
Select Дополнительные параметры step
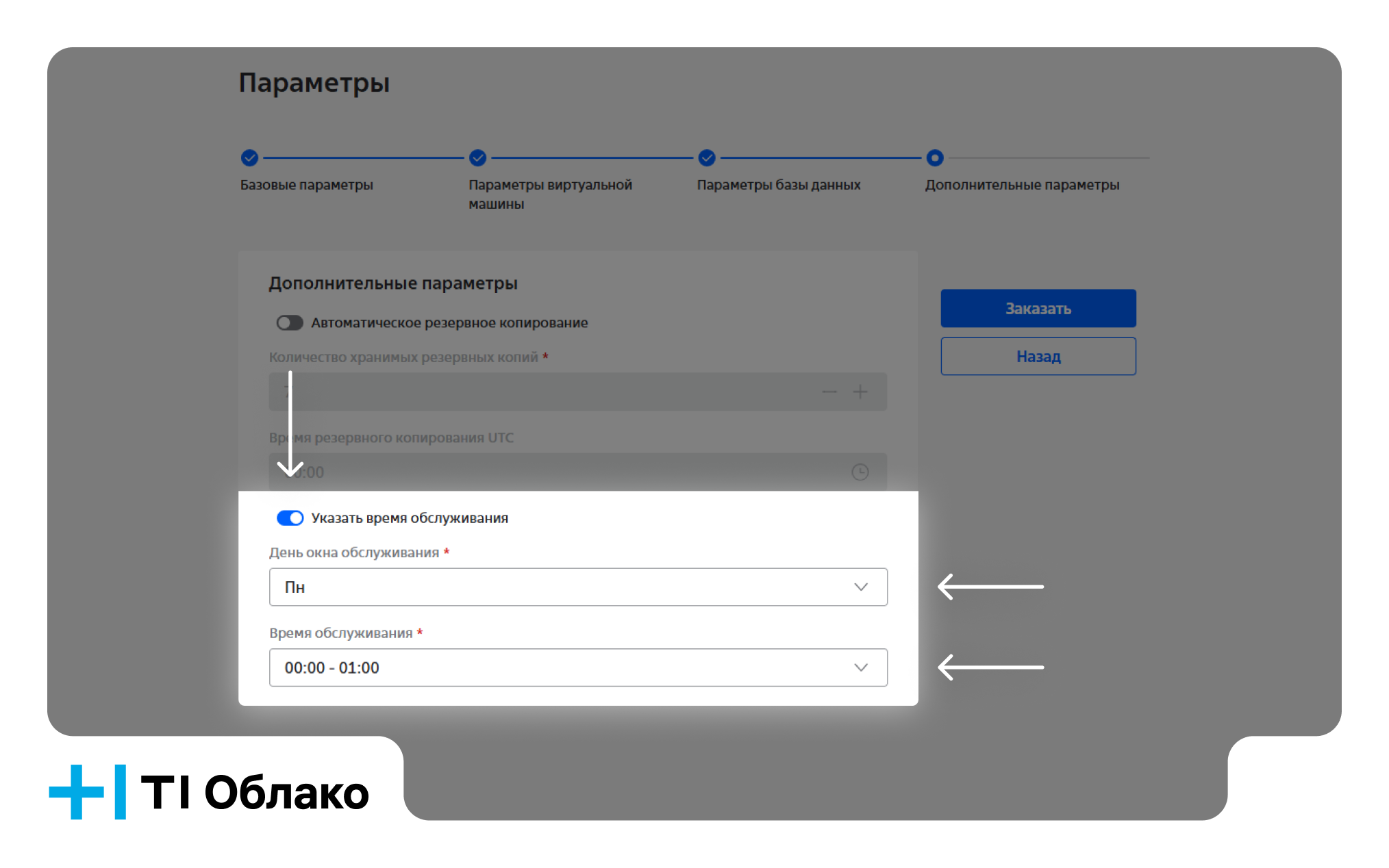1022,185
